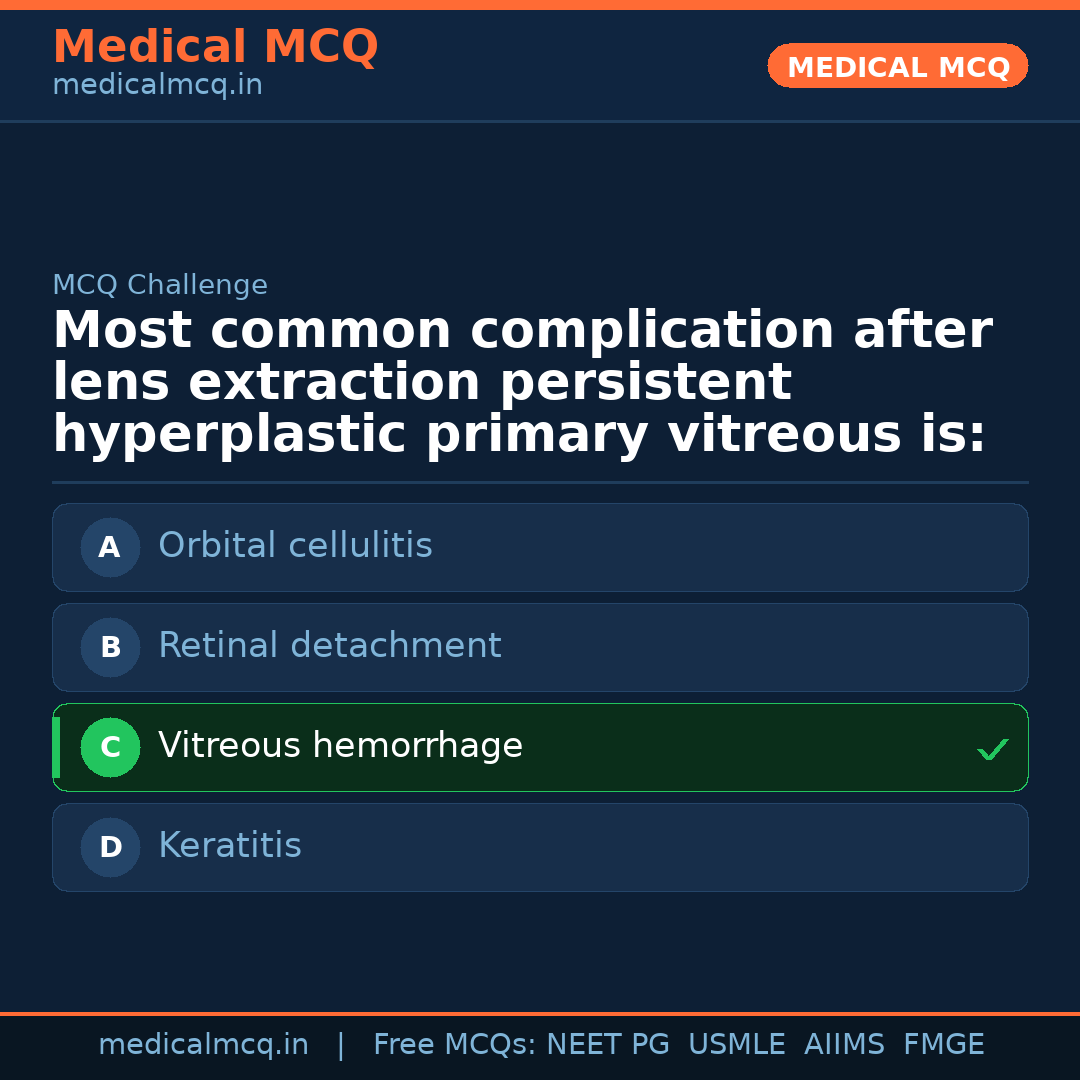Click the AIIMS label in footer
The image size is (1080, 1080).
point(844,1045)
